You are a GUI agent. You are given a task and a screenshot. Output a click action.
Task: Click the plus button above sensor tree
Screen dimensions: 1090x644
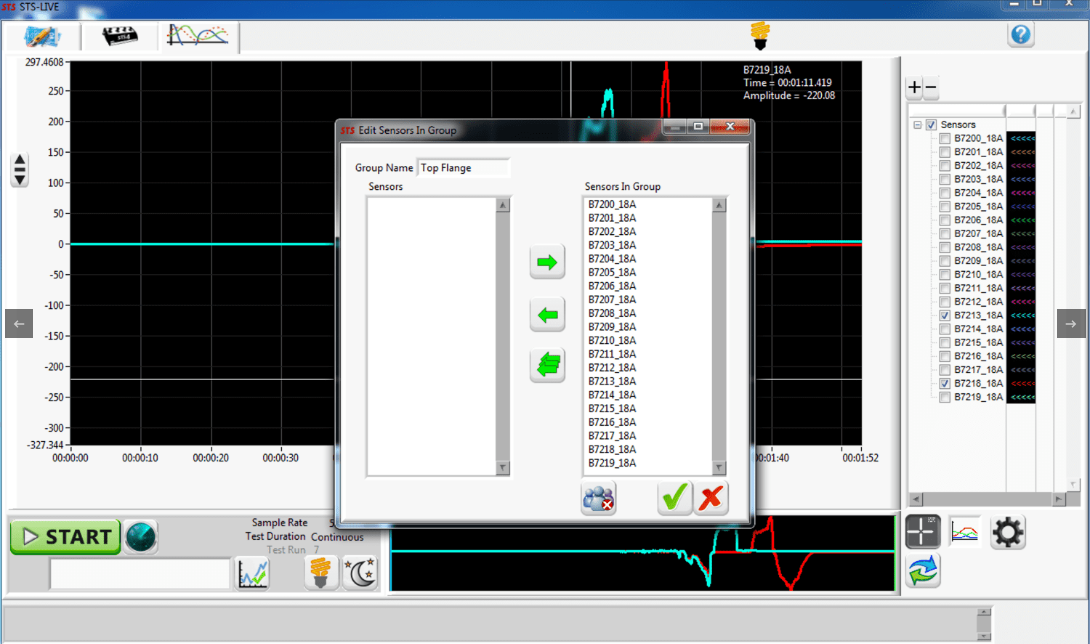tap(914, 88)
